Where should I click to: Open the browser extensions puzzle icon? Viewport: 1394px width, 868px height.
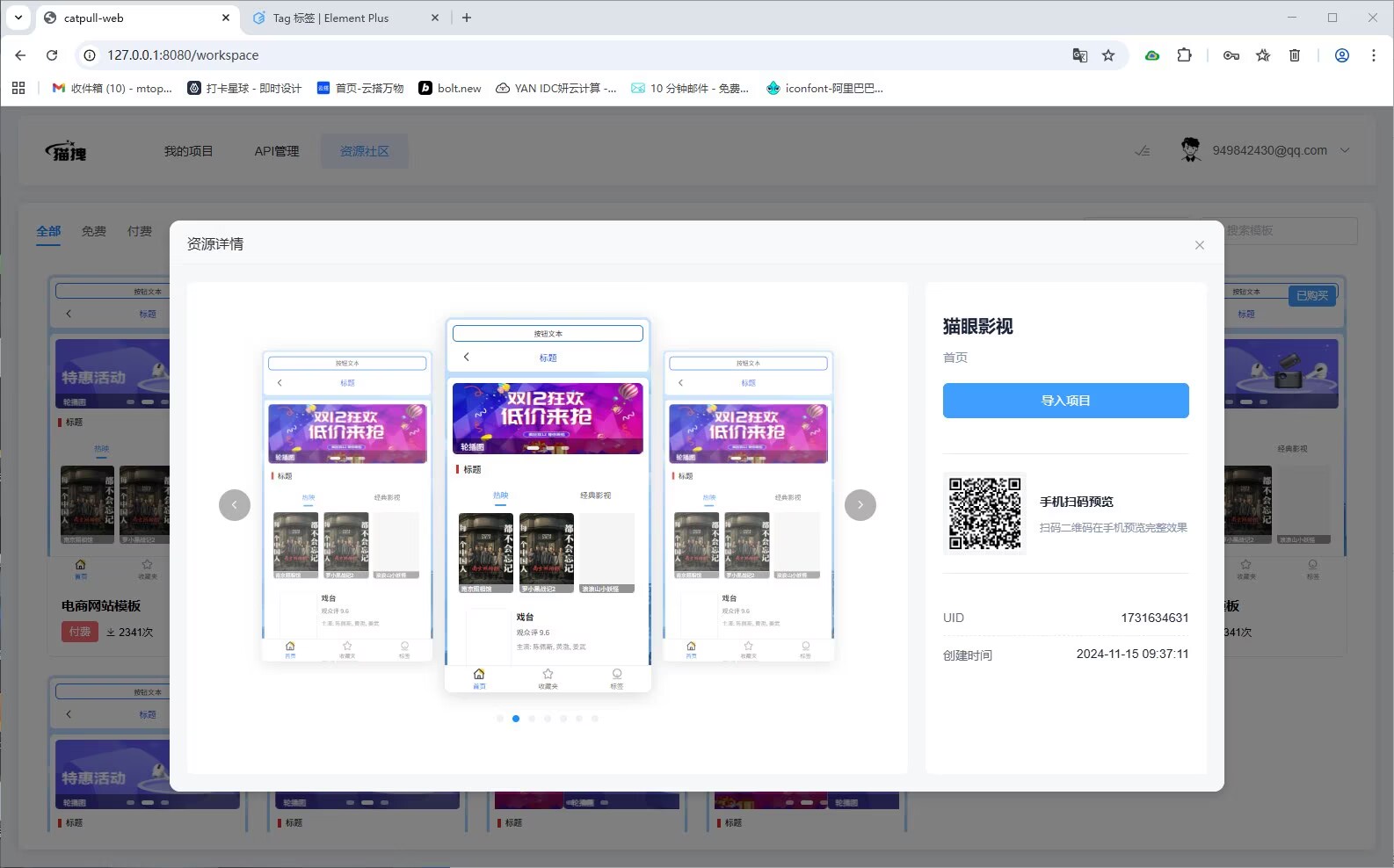point(1184,55)
